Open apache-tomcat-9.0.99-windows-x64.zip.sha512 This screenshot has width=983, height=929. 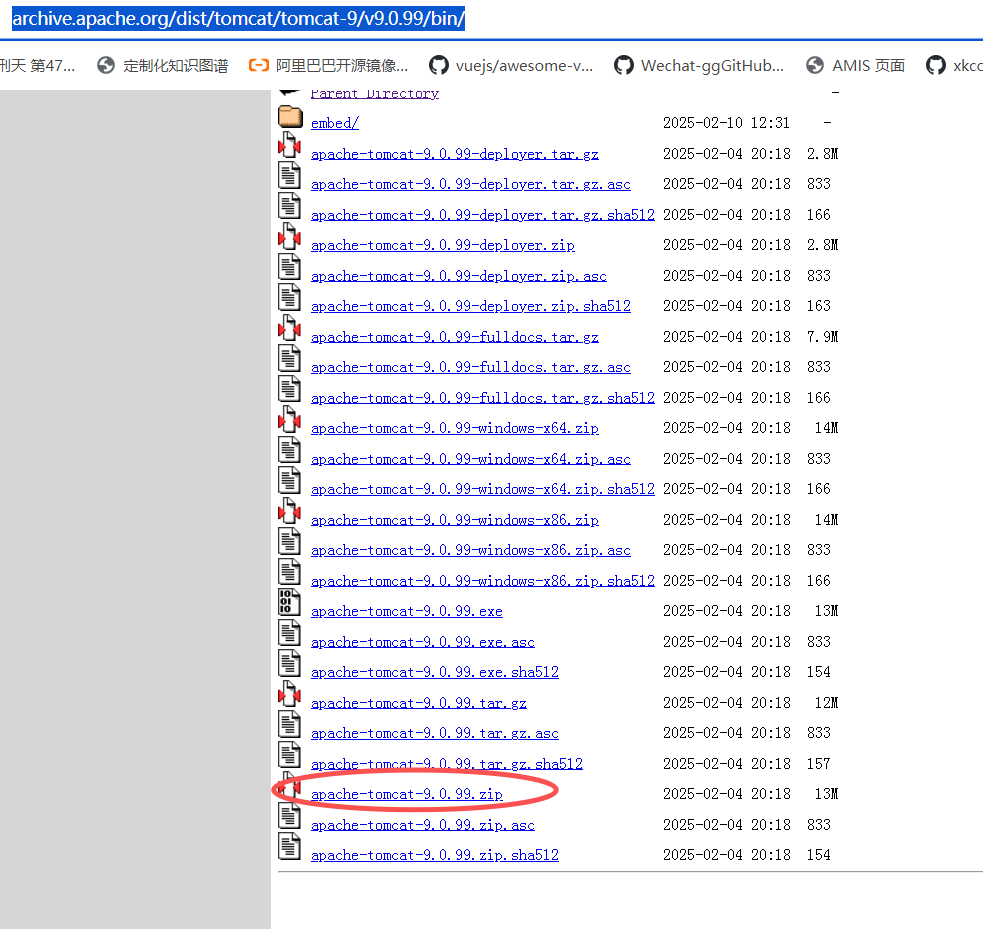point(483,489)
